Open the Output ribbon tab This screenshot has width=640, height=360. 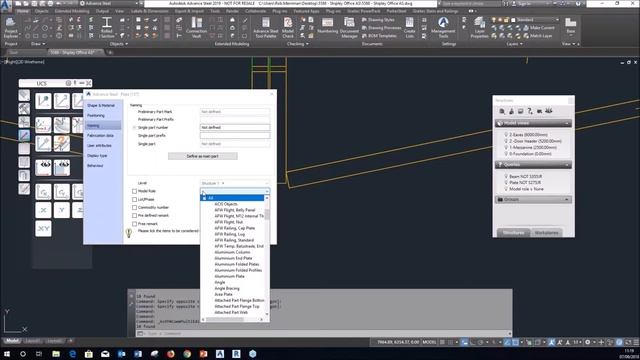(x=102, y=11)
